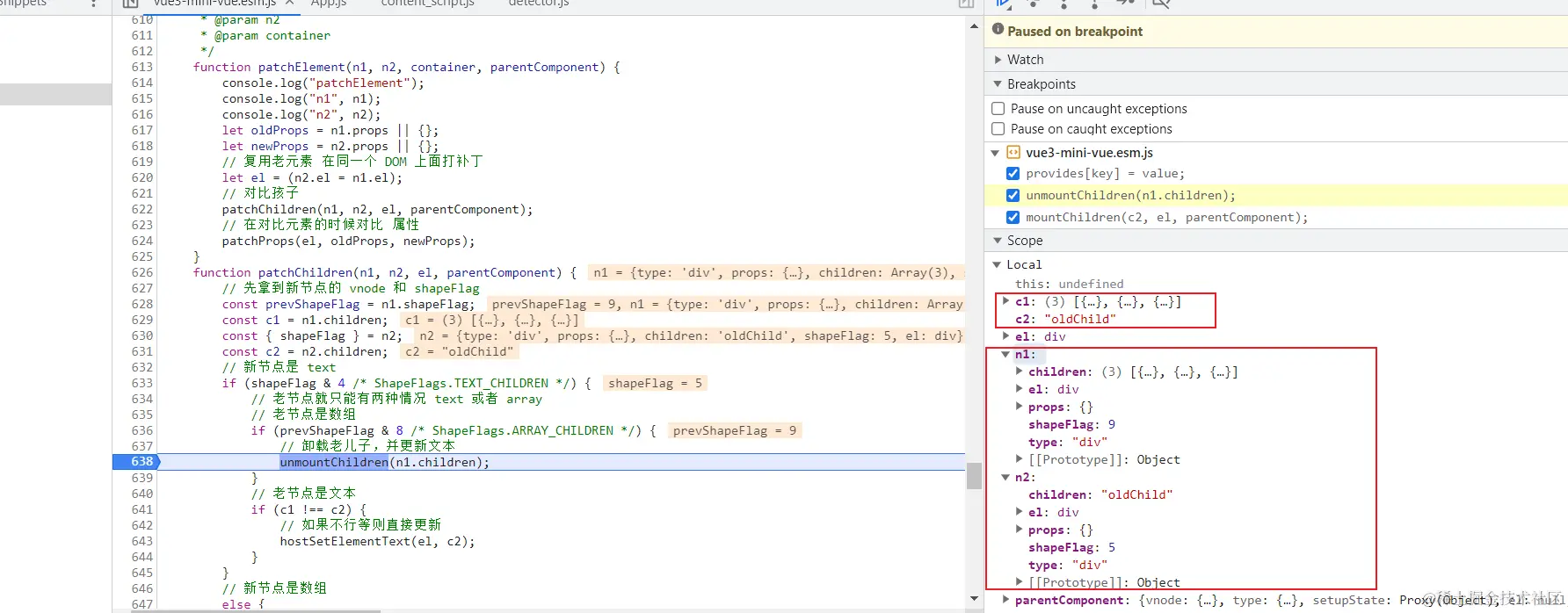
Task: Collapse the Scope section
Action: point(998,241)
